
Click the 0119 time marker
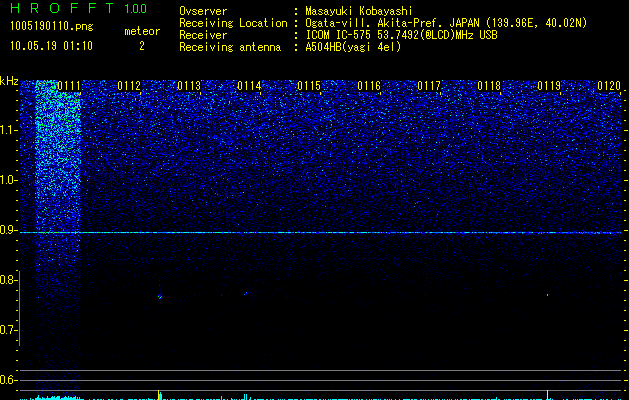click(549, 86)
